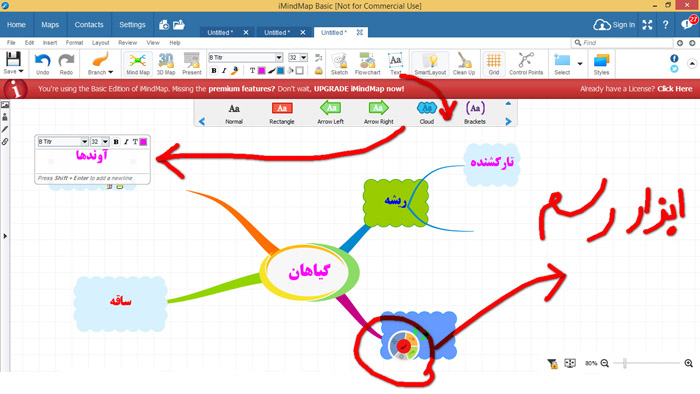Click the open folder icon

(x=179, y=25)
